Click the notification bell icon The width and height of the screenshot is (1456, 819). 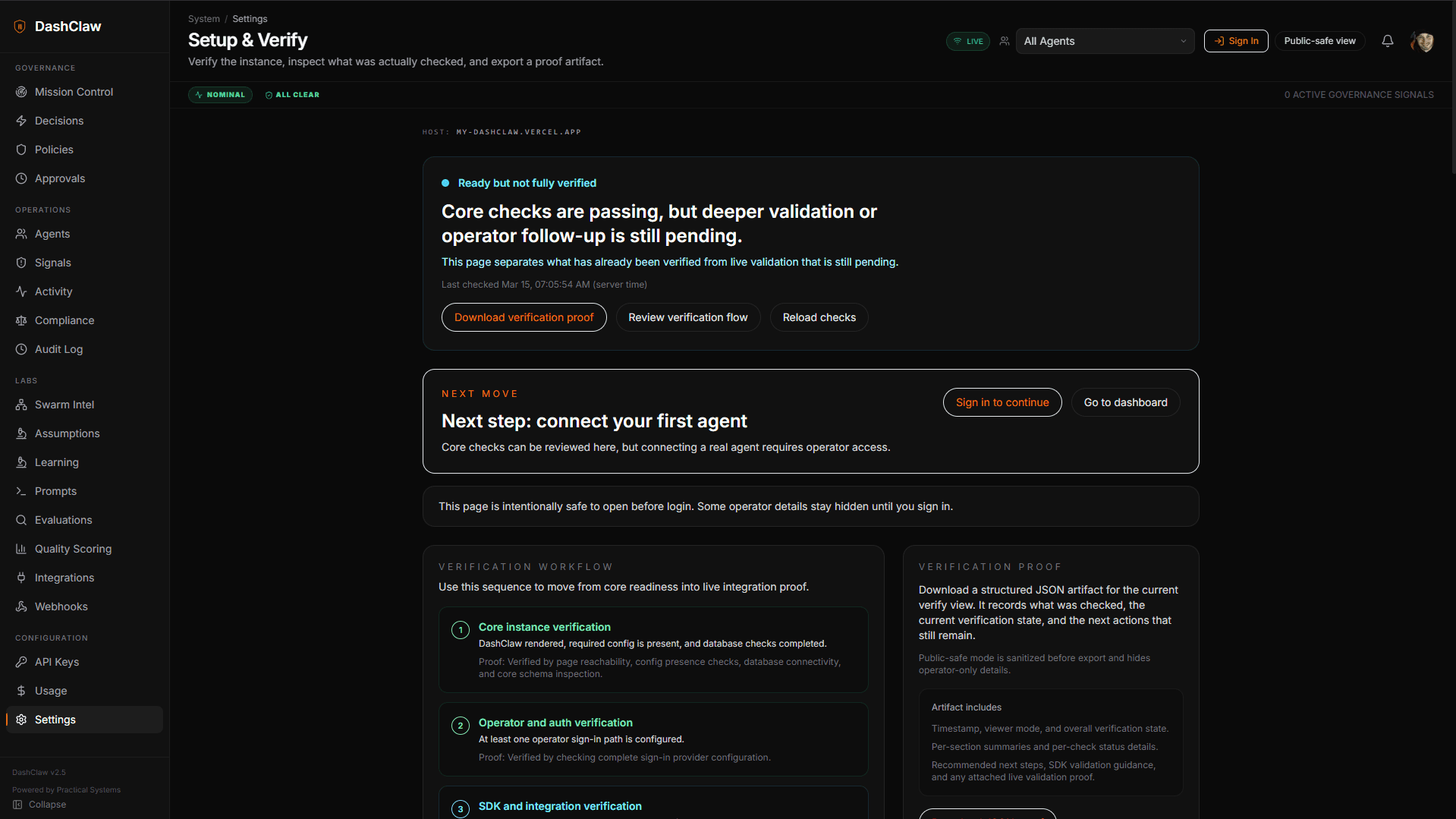coord(1387,41)
